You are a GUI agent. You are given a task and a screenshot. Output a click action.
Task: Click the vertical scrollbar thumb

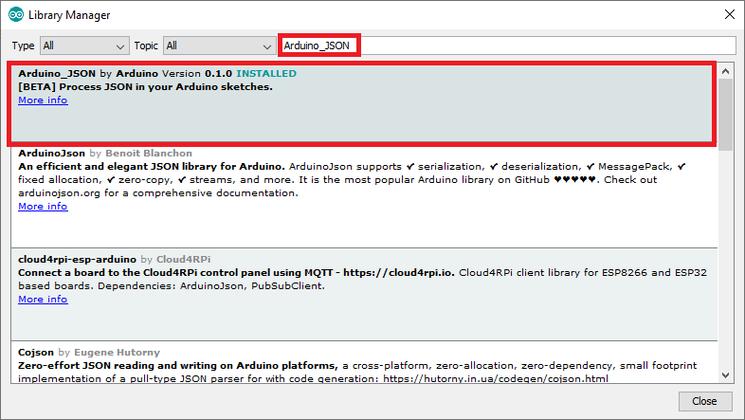click(725, 115)
